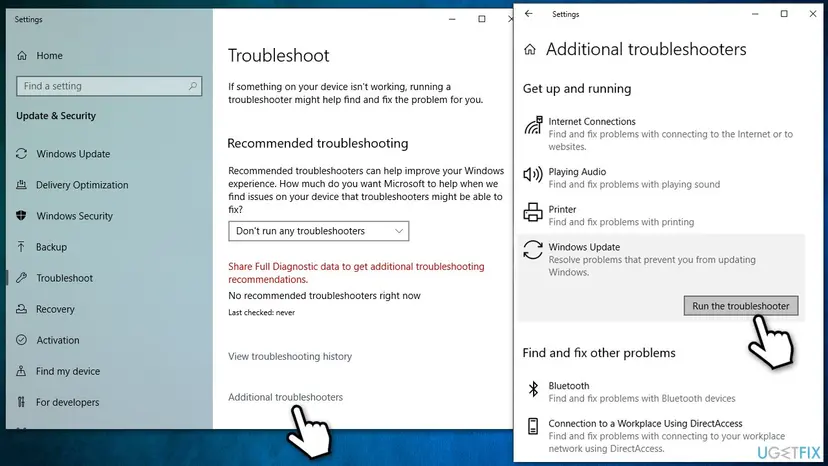Click 'No recommended troubleshooters right now' text
The width and height of the screenshot is (828, 466).
324,295
